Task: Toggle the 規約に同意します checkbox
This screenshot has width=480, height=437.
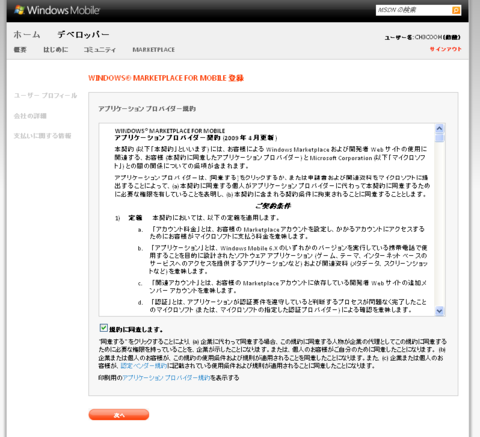Action: coord(104,328)
